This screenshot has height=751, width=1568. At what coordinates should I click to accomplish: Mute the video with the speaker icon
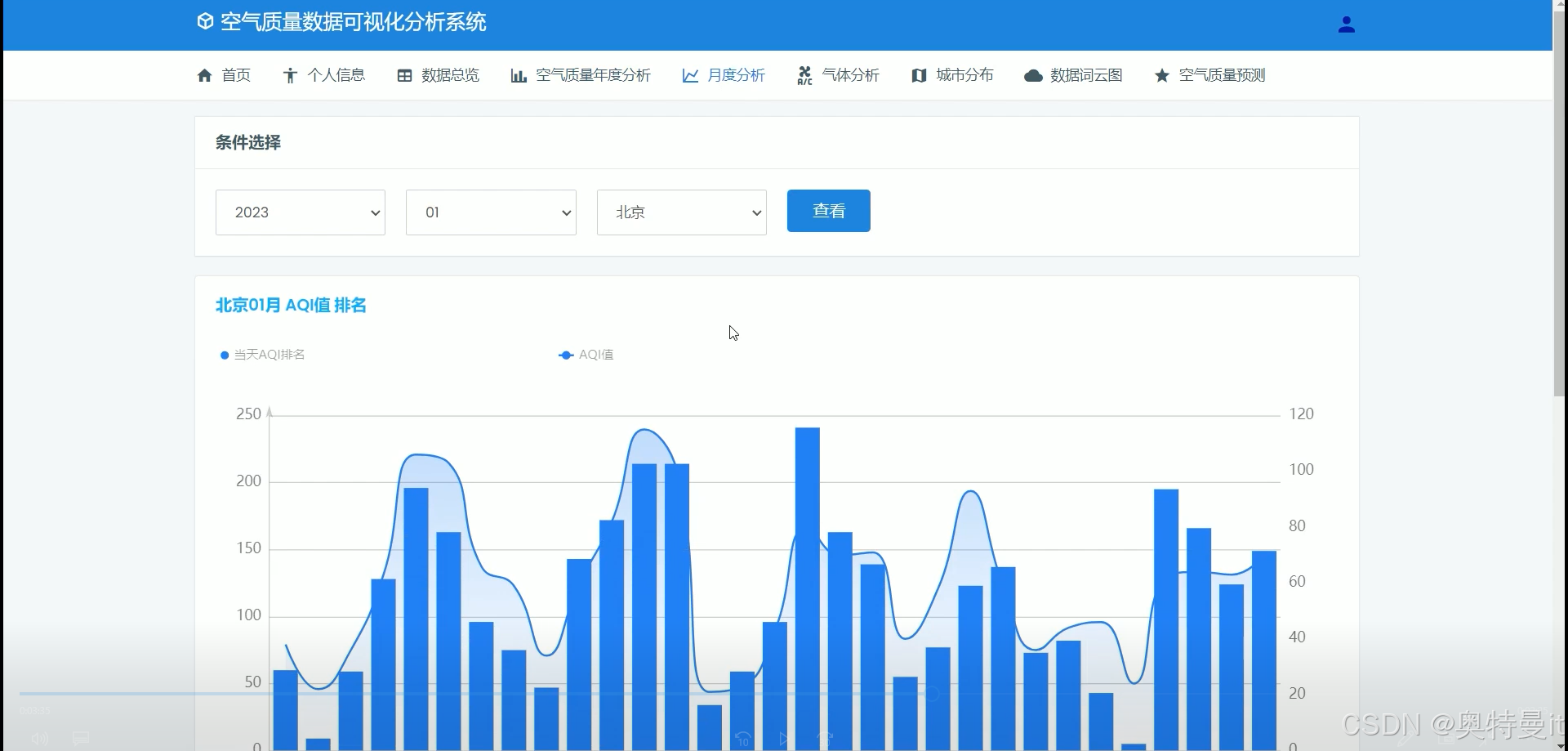pyautogui.click(x=39, y=738)
